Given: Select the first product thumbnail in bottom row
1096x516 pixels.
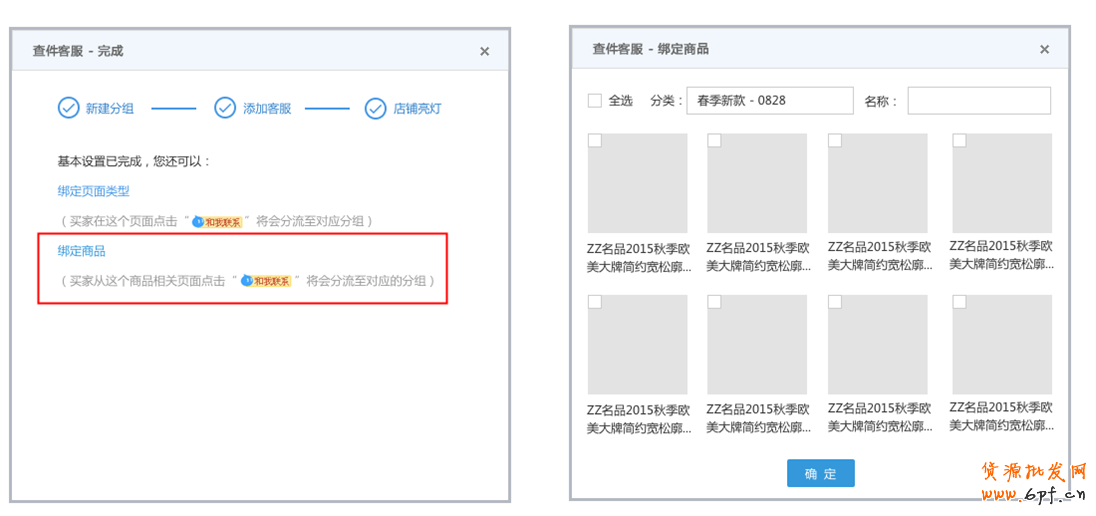Looking at the screenshot, I should pyautogui.click(x=637, y=344).
